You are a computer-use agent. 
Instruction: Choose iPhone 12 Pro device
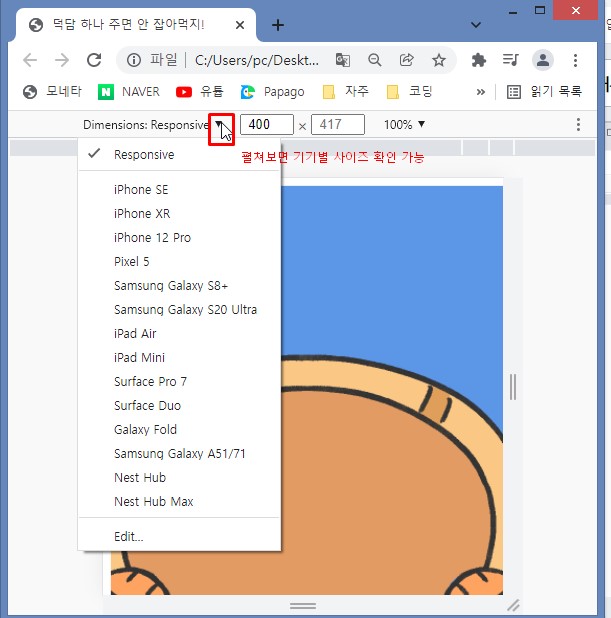pyautogui.click(x=179, y=238)
